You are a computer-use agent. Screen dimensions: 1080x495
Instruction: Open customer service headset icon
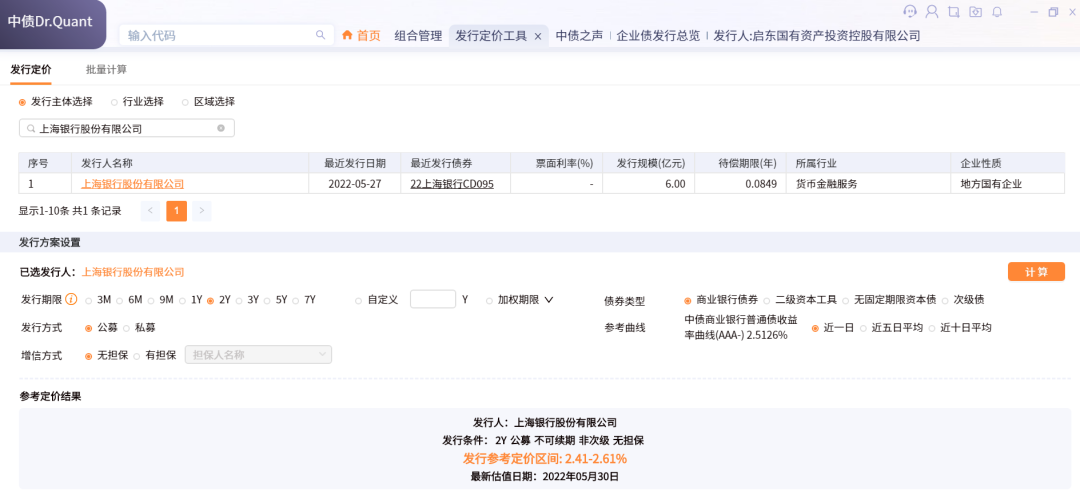point(909,12)
